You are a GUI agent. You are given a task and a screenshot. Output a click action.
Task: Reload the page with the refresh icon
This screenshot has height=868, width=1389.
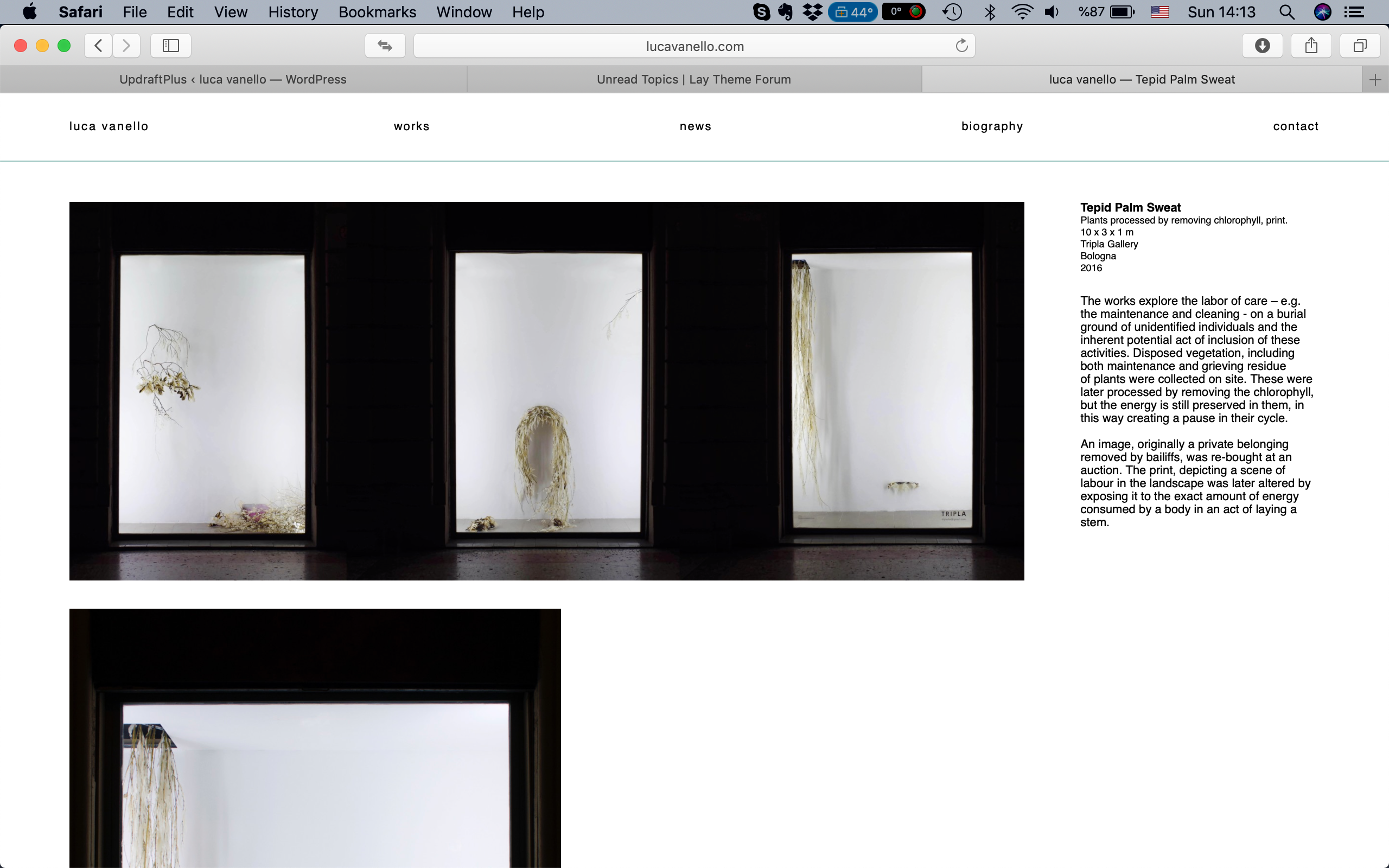(x=961, y=46)
